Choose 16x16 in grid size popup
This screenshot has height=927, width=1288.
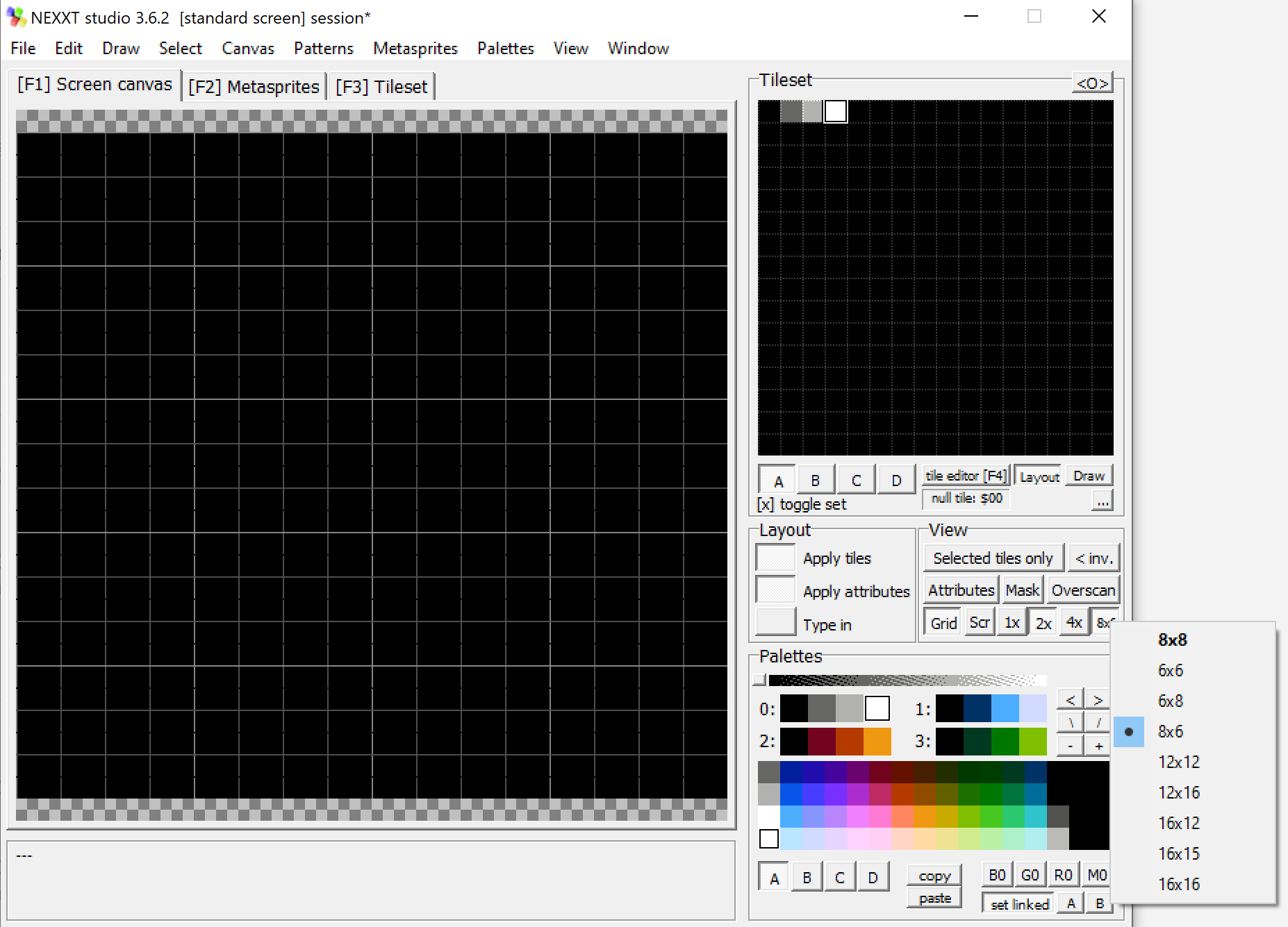click(1194, 885)
